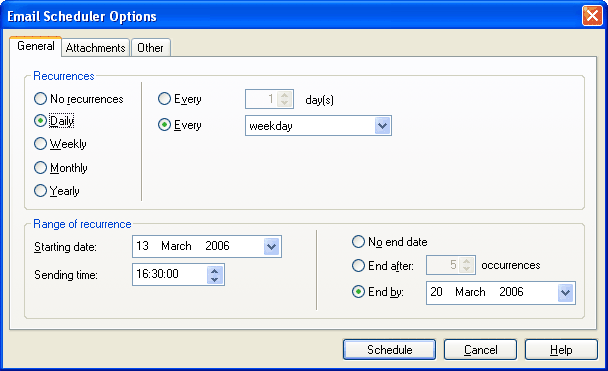Screen dimensions: 608x371
Task: Click the Sending time field
Action: coord(178,274)
